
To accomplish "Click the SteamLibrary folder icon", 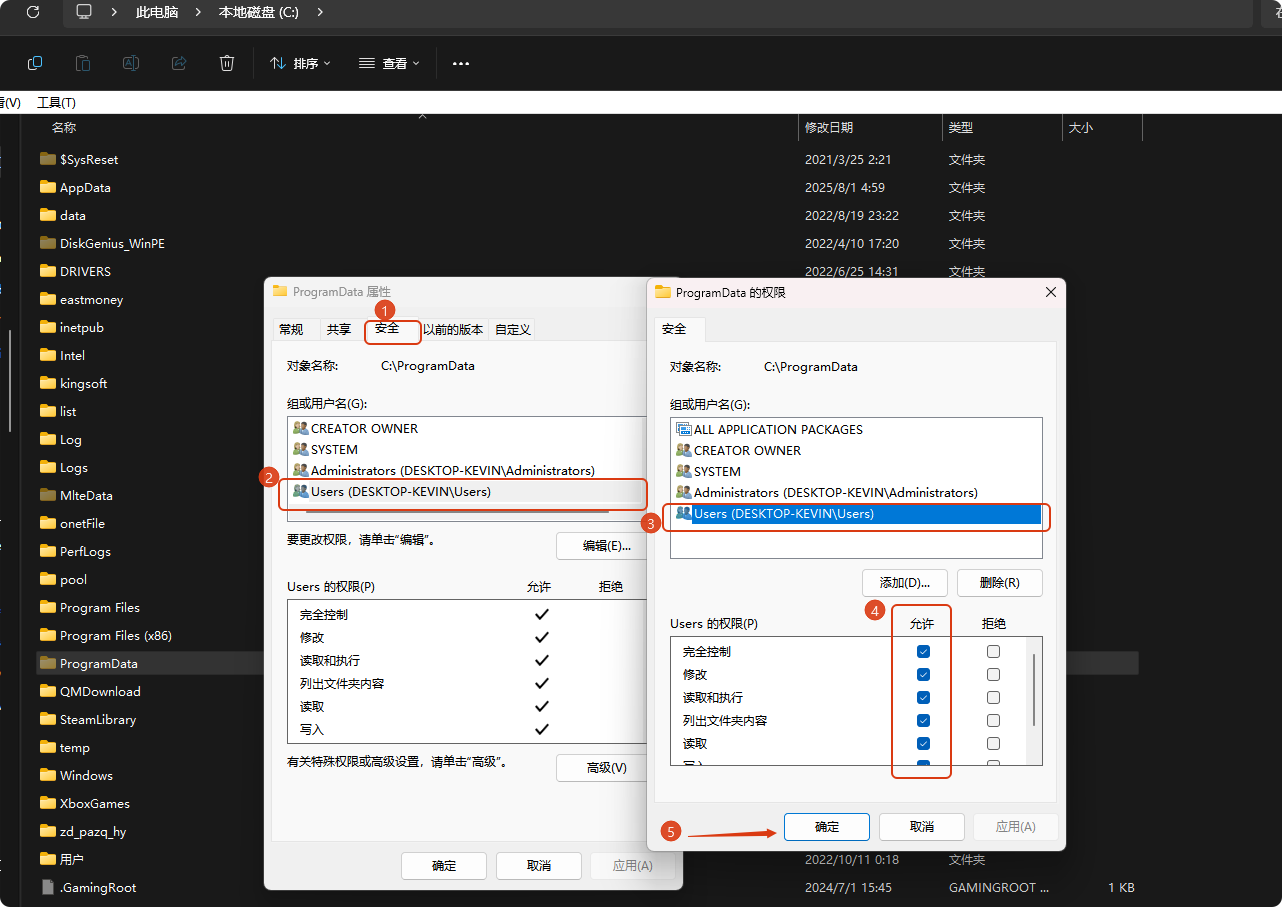I will pos(47,719).
